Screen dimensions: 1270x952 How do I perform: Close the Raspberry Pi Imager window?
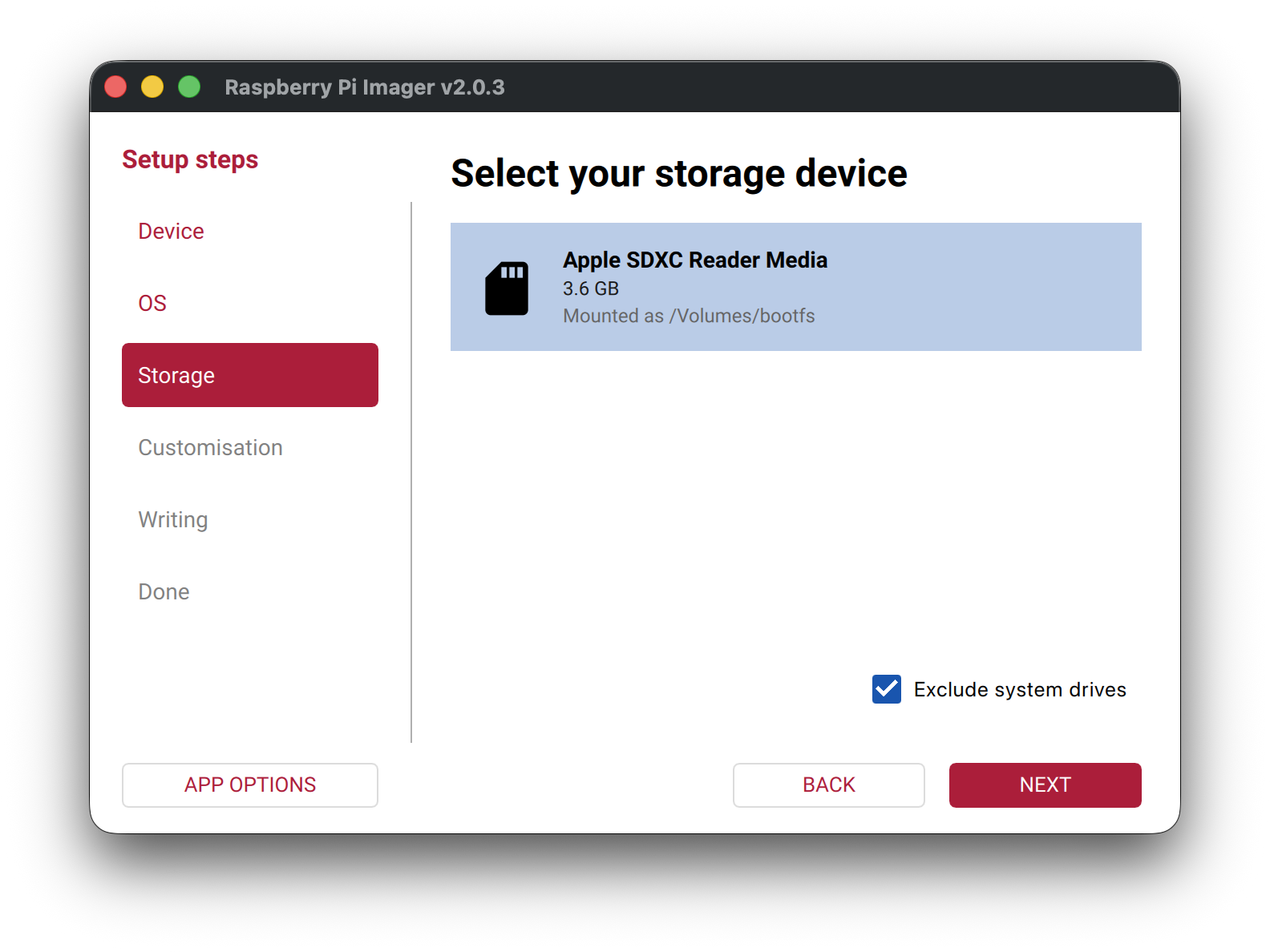click(116, 87)
